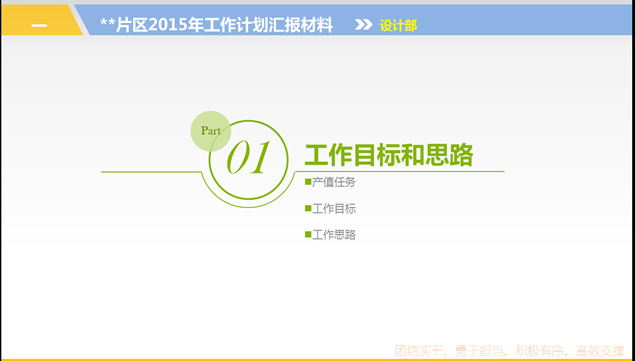The width and height of the screenshot is (635, 361).
Task: Click the green square bullet beside "工作目标"
Action: coord(308,208)
